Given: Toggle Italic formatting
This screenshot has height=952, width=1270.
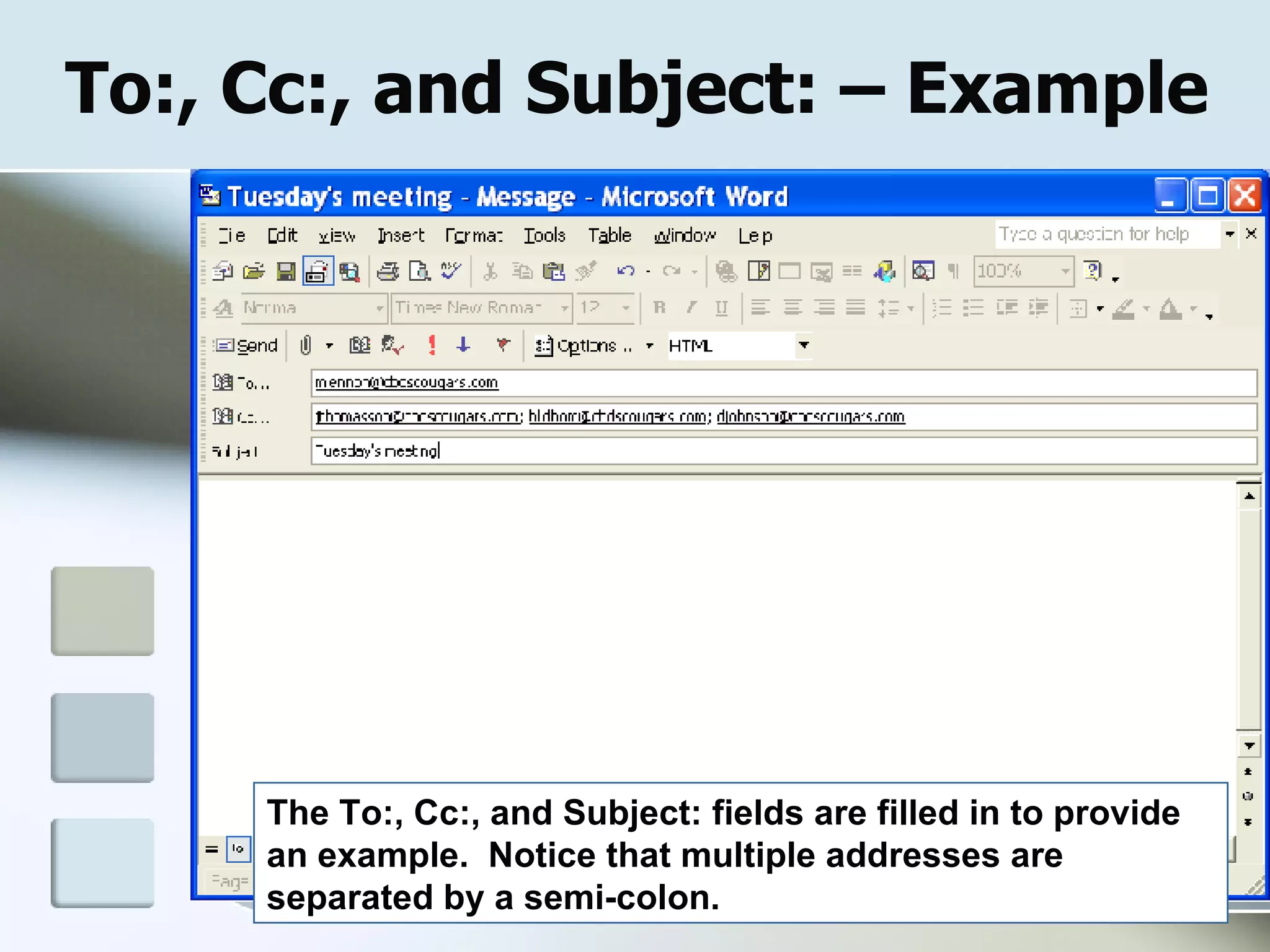Looking at the screenshot, I should [x=691, y=308].
